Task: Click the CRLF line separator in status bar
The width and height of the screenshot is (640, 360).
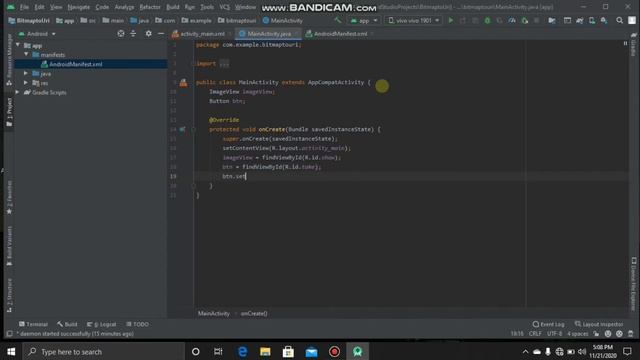Action: (x=535, y=334)
